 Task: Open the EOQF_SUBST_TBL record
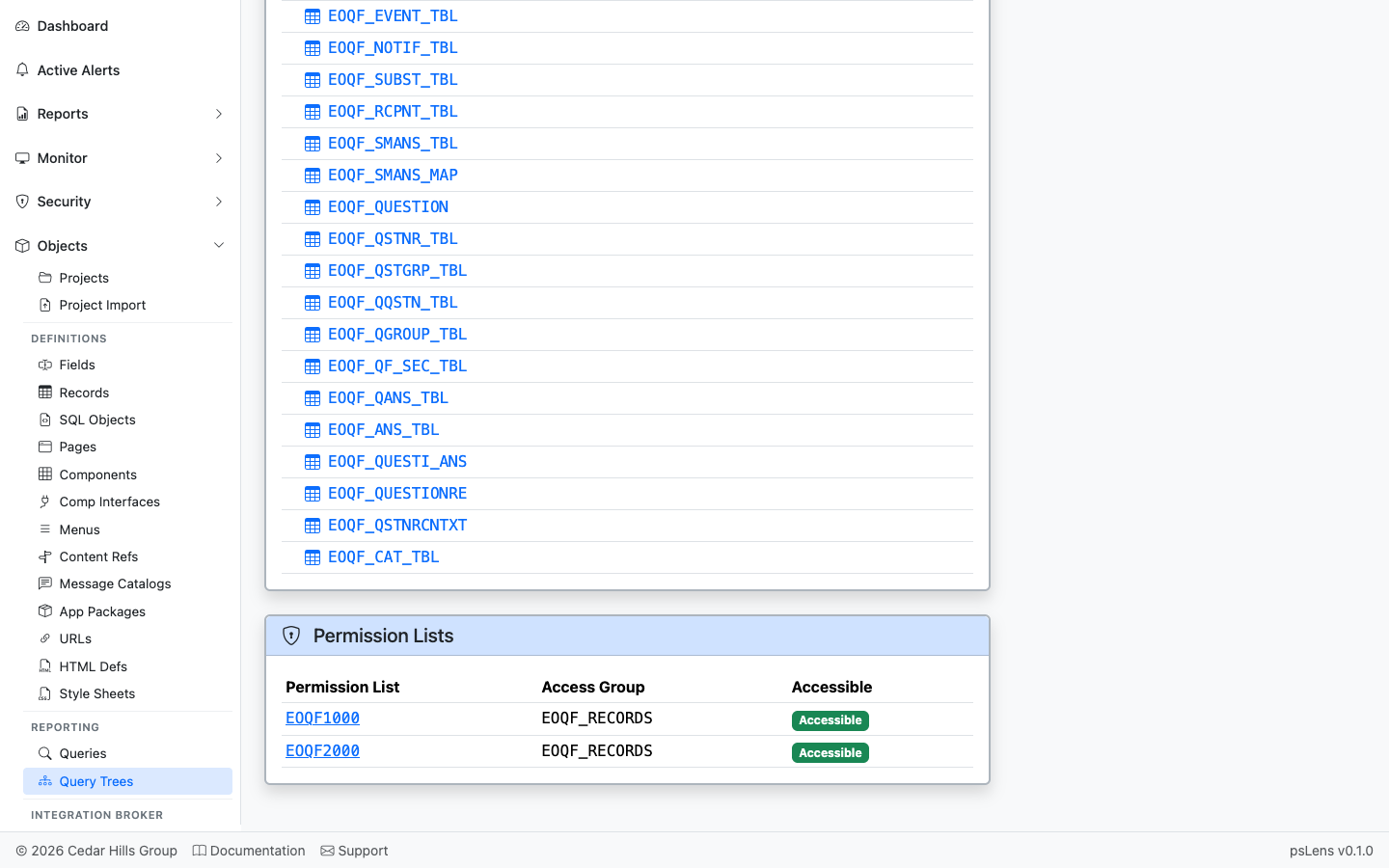[393, 79]
